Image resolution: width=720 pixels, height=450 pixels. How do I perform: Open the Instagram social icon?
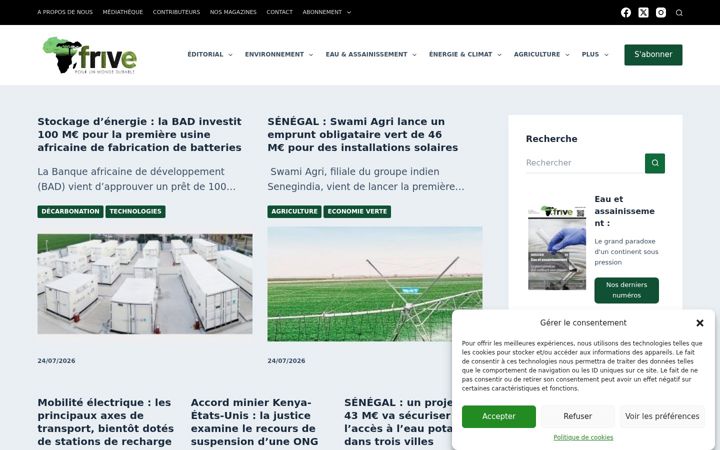(x=661, y=12)
